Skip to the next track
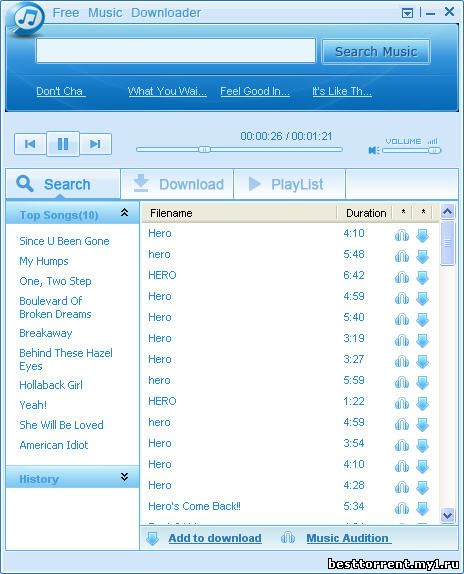Image resolution: width=464 pixels, height=574 pixels. point(96,144)
